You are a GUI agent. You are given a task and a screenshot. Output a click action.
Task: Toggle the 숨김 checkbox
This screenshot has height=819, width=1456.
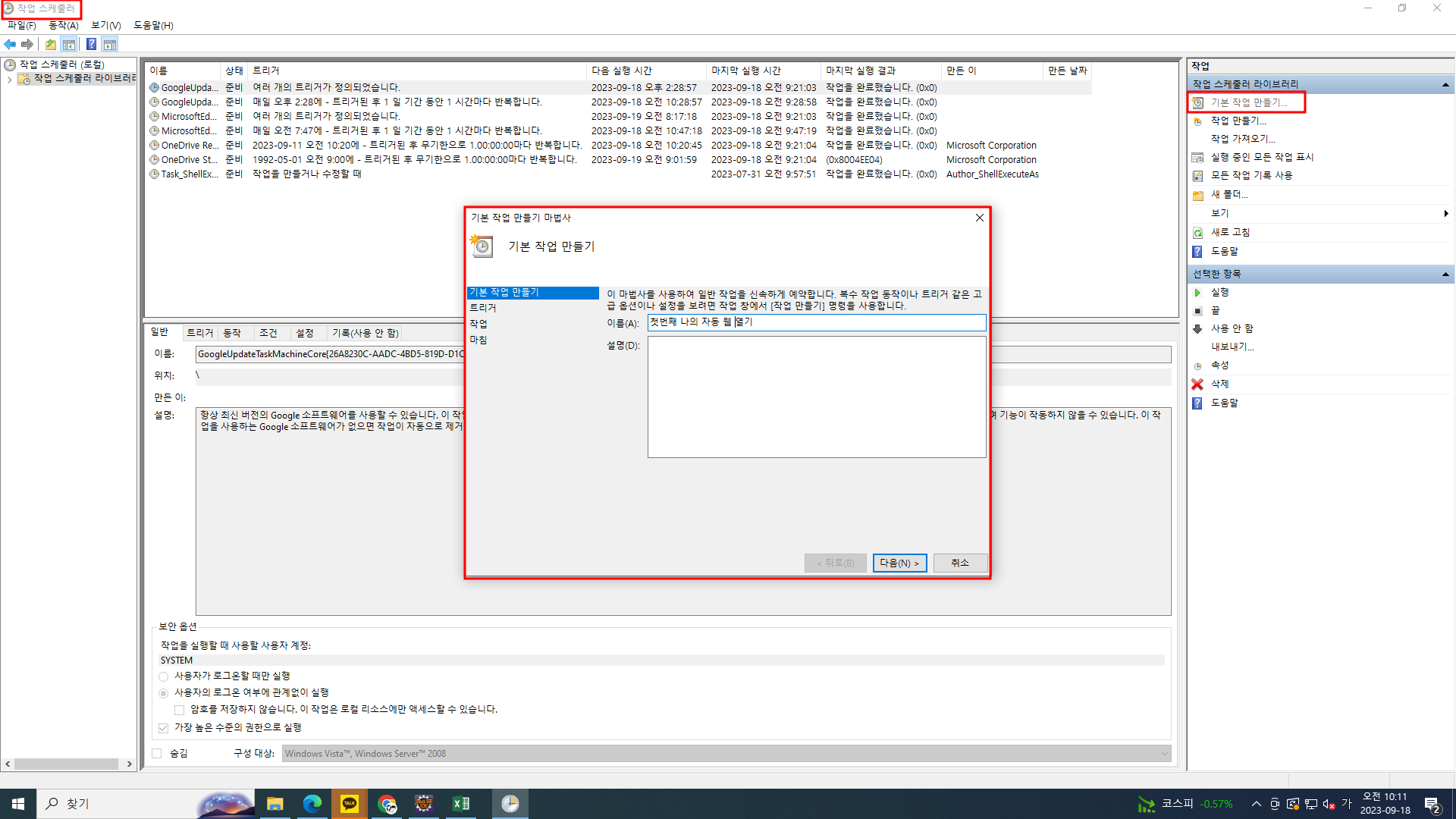(x=157, y=753)
